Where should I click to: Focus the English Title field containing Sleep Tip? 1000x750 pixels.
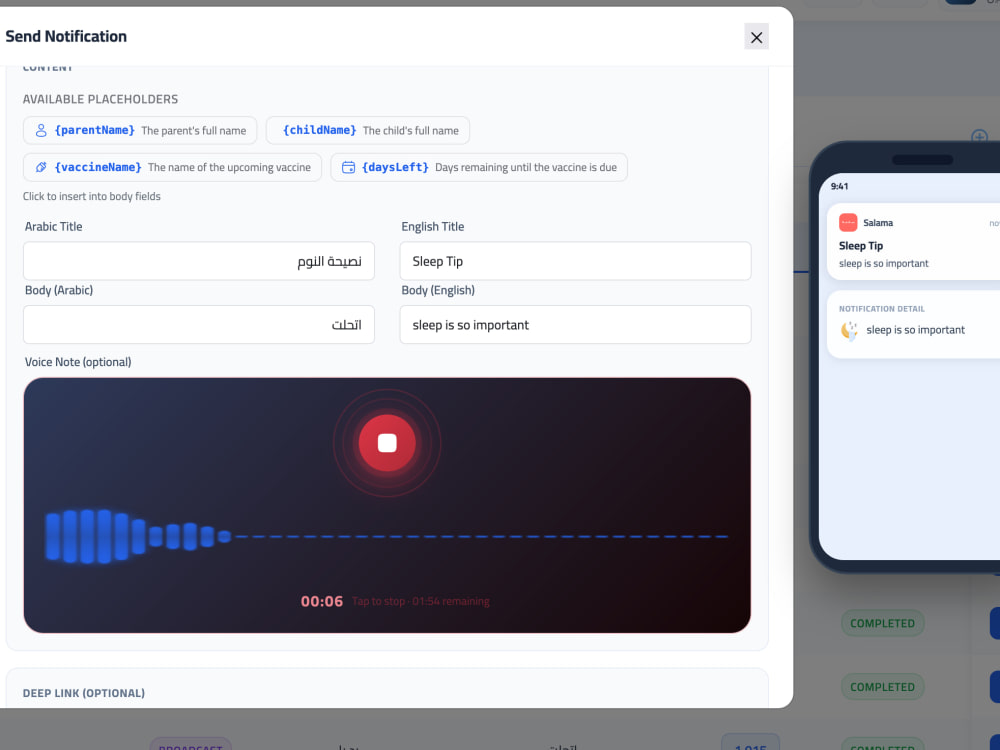(x=575, y=261)
